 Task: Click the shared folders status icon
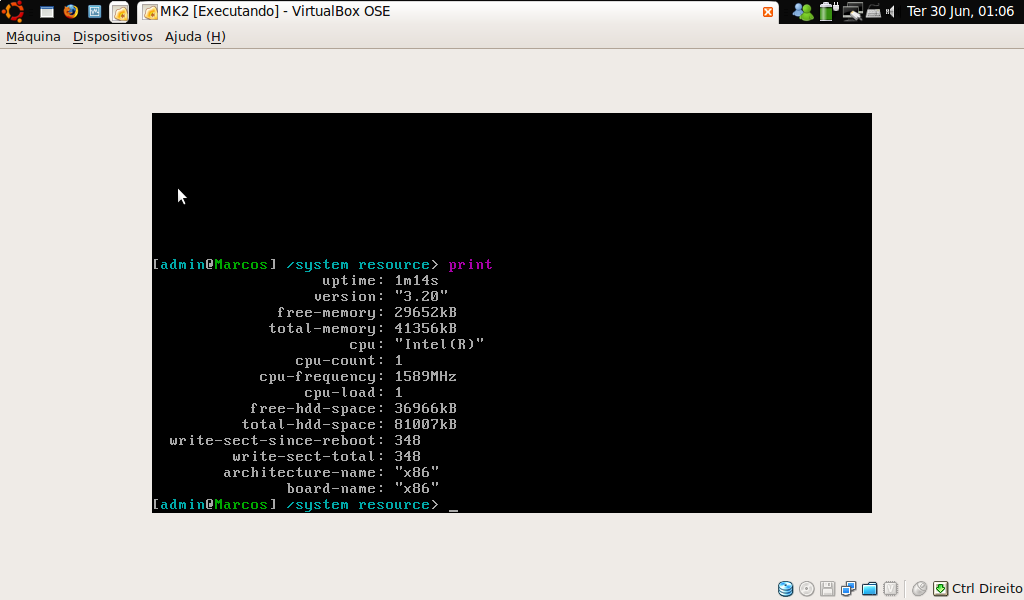(869, 589)
